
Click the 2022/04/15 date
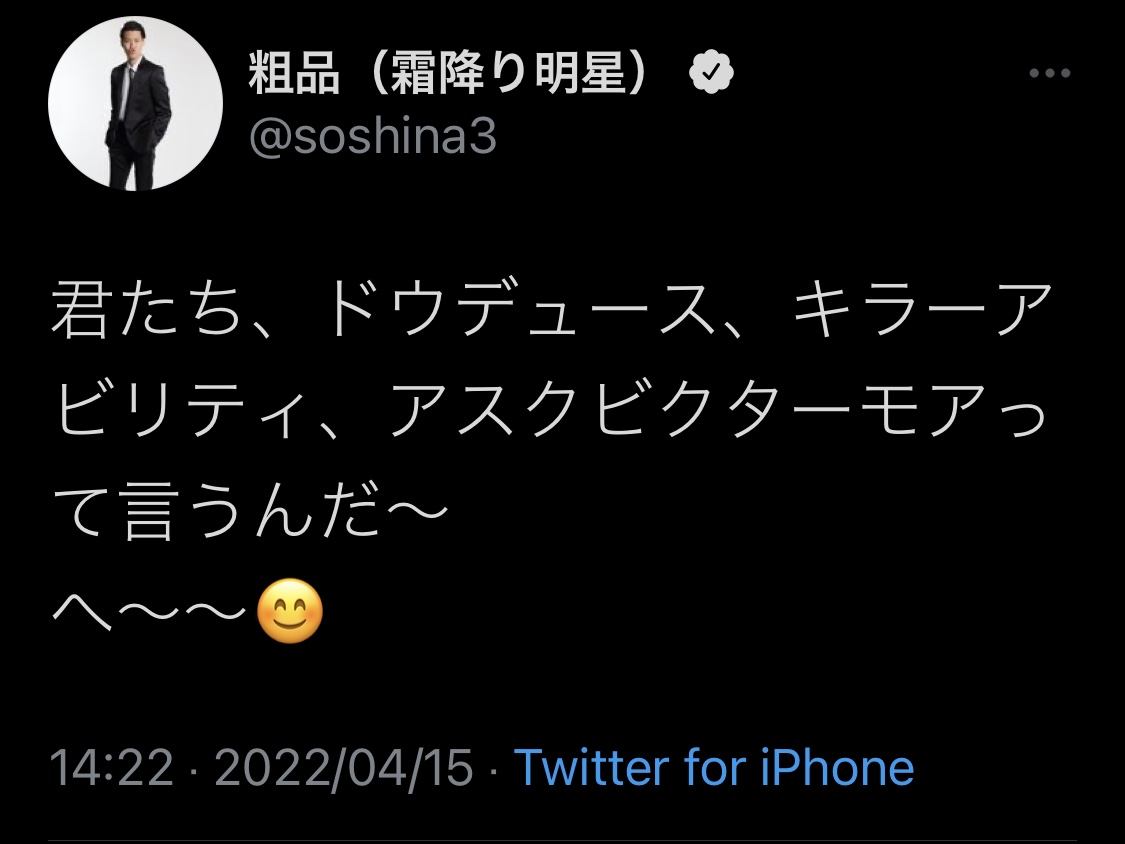click(344, 768)
